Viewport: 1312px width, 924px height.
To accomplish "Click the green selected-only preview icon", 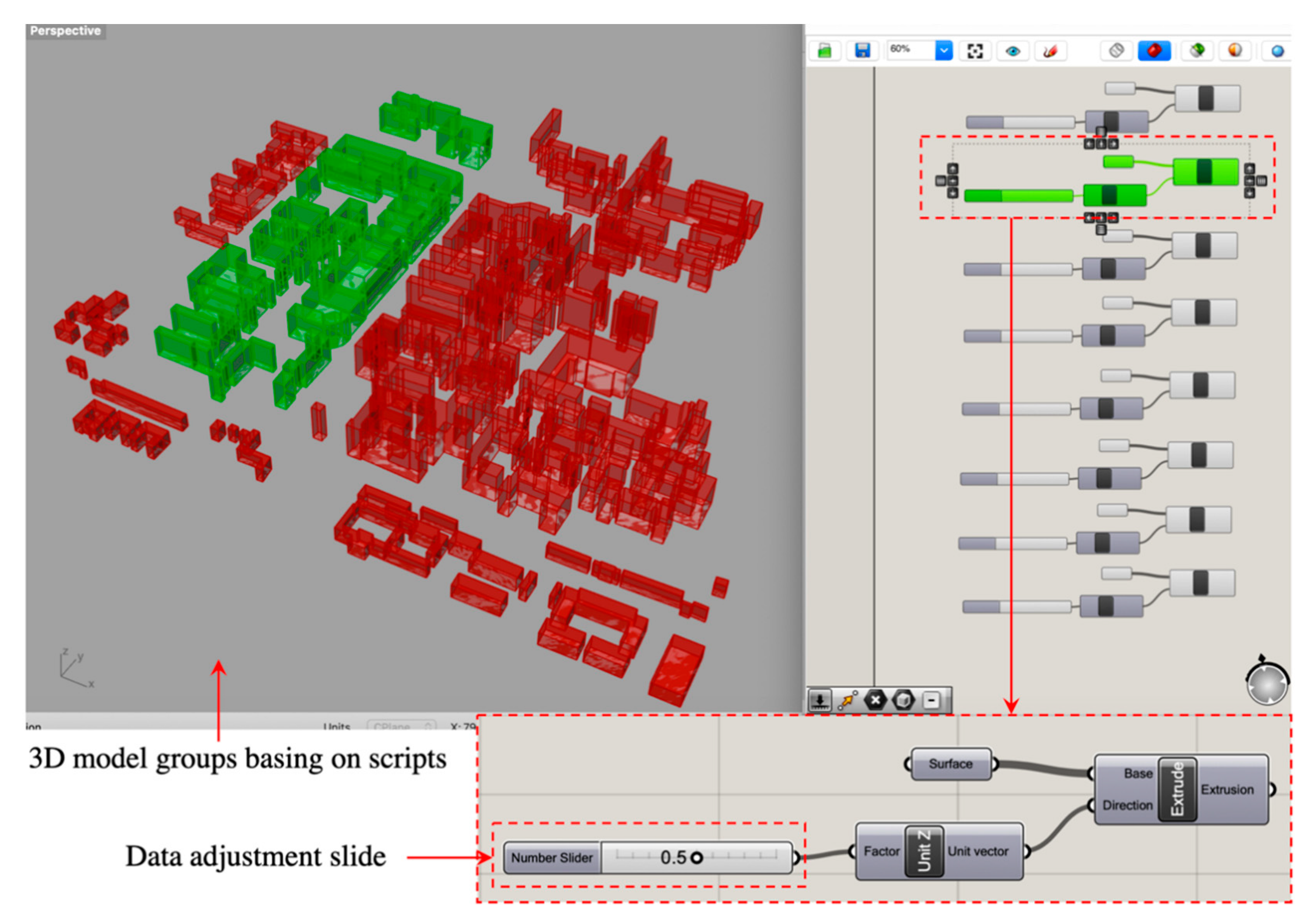I will [x=1197, y=51].
